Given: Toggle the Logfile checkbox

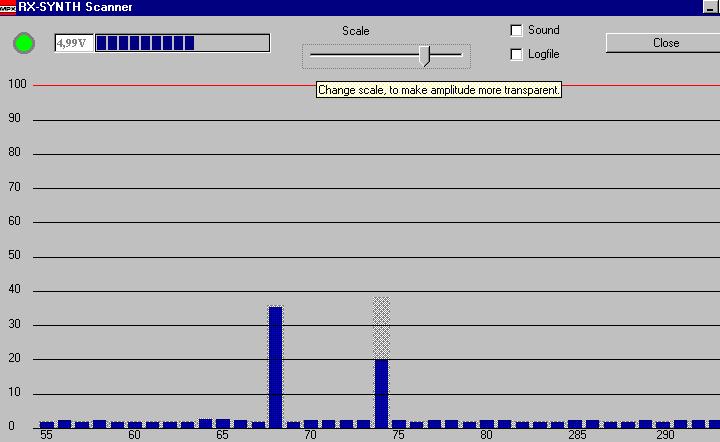Looking at the screenshot, I should coord(517,54).
